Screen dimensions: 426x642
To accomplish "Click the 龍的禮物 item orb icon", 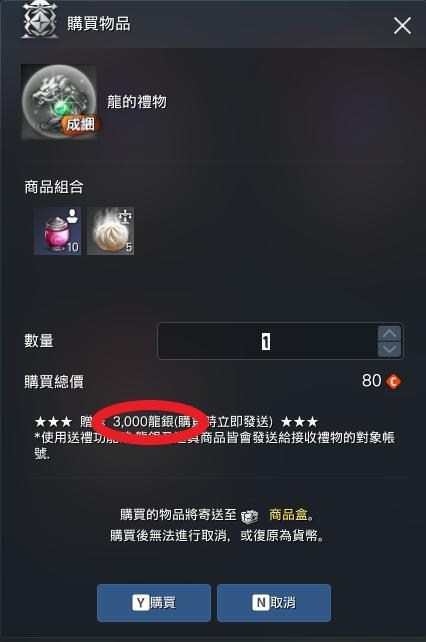I will [59, 102].
